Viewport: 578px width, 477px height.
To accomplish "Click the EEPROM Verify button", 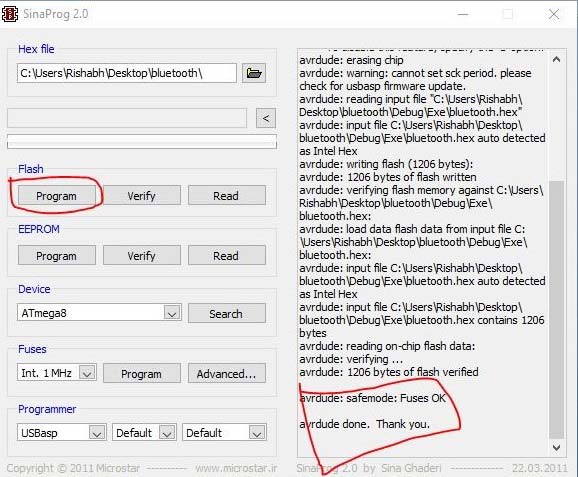I will click(142, 255).
